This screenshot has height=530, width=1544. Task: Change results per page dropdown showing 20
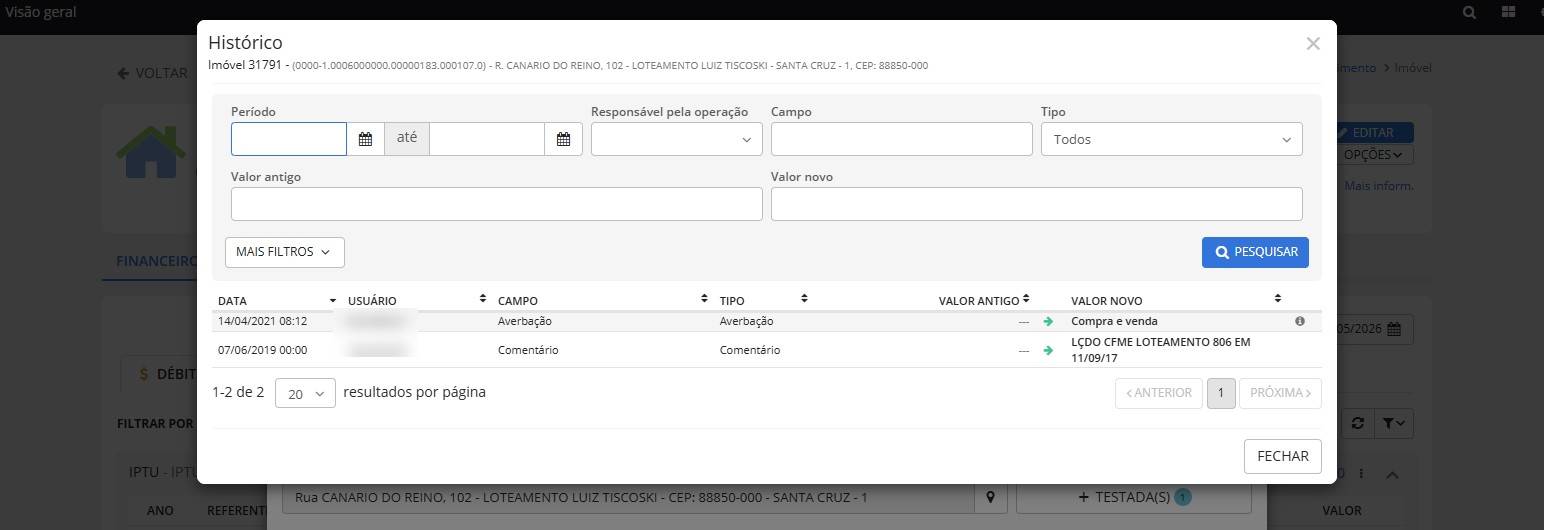[305, 393]
